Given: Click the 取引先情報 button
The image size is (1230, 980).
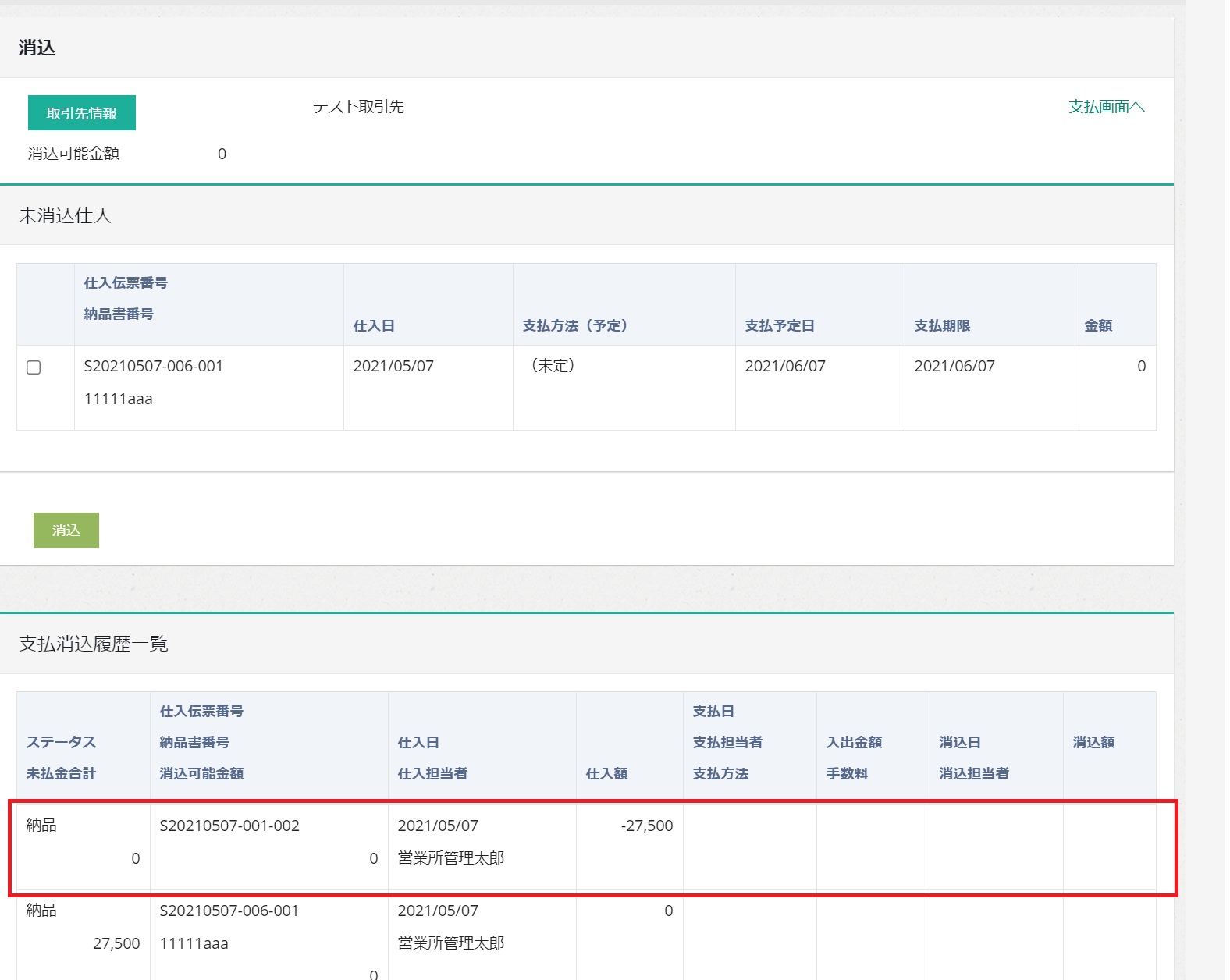Looking at the screenshot, I should click(x=82, y=113).
